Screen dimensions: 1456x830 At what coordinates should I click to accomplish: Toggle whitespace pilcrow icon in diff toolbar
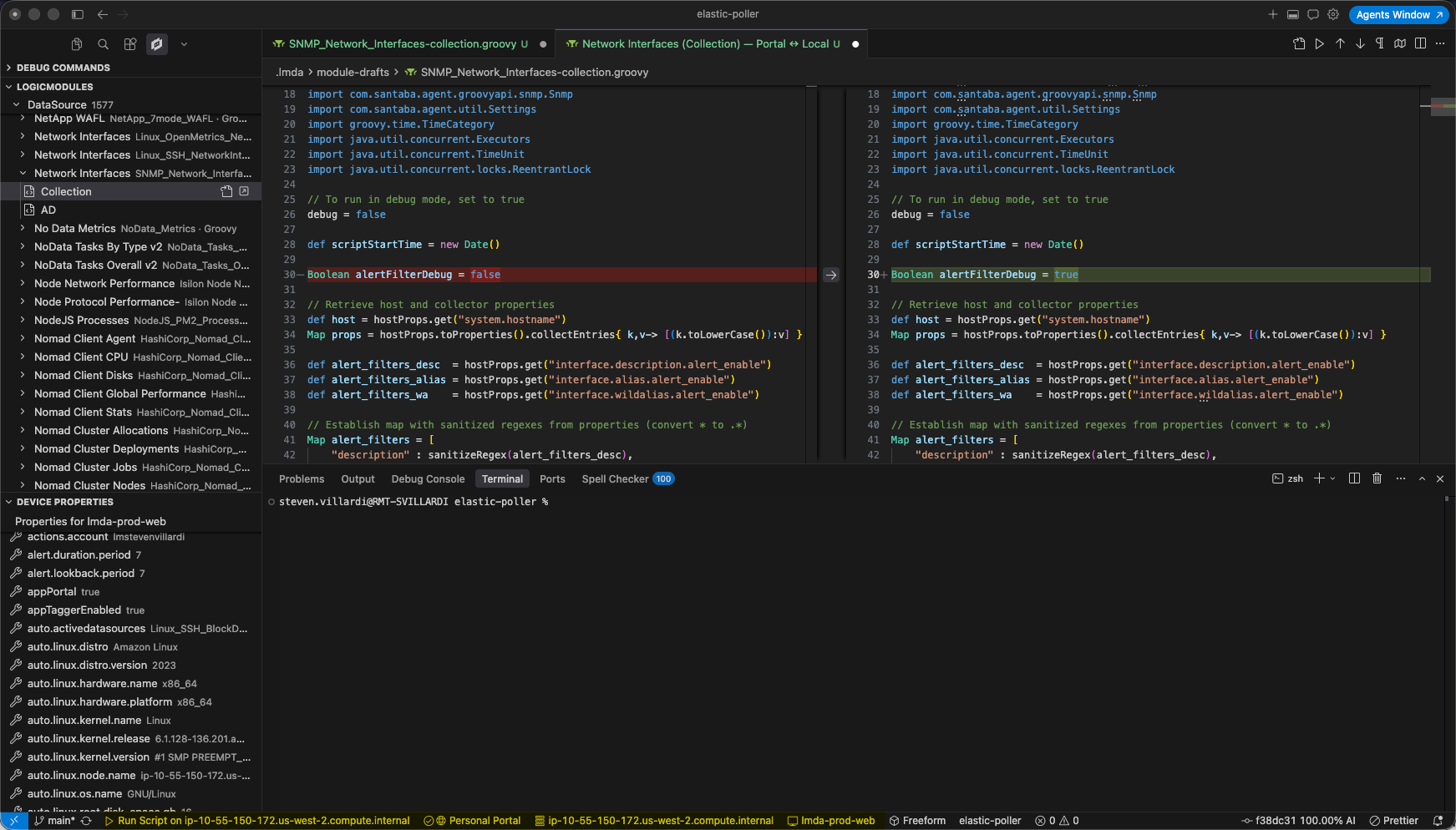tap(1380, 43)
